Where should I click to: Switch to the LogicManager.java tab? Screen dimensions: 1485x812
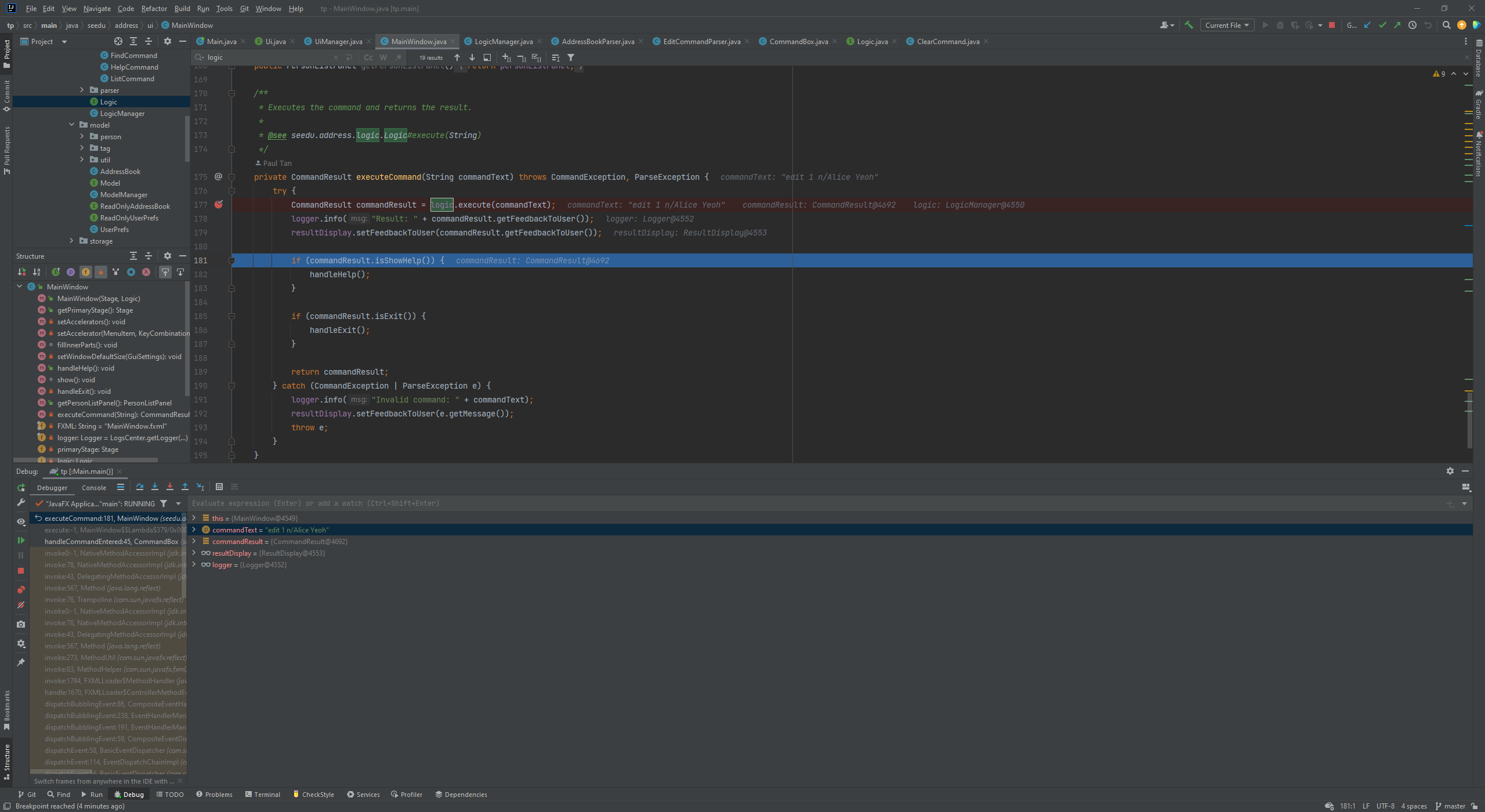point(504,41)
